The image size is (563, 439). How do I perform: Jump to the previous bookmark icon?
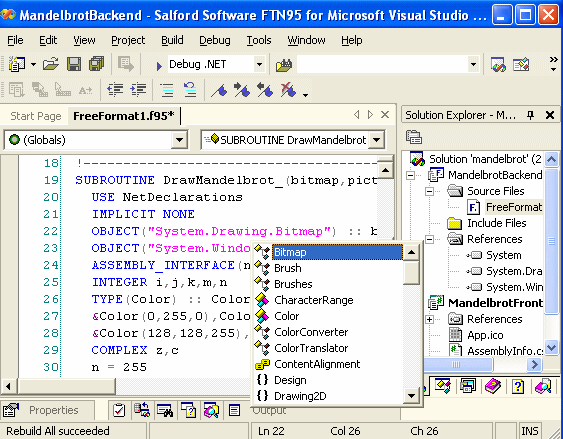(x=265, y=90)
